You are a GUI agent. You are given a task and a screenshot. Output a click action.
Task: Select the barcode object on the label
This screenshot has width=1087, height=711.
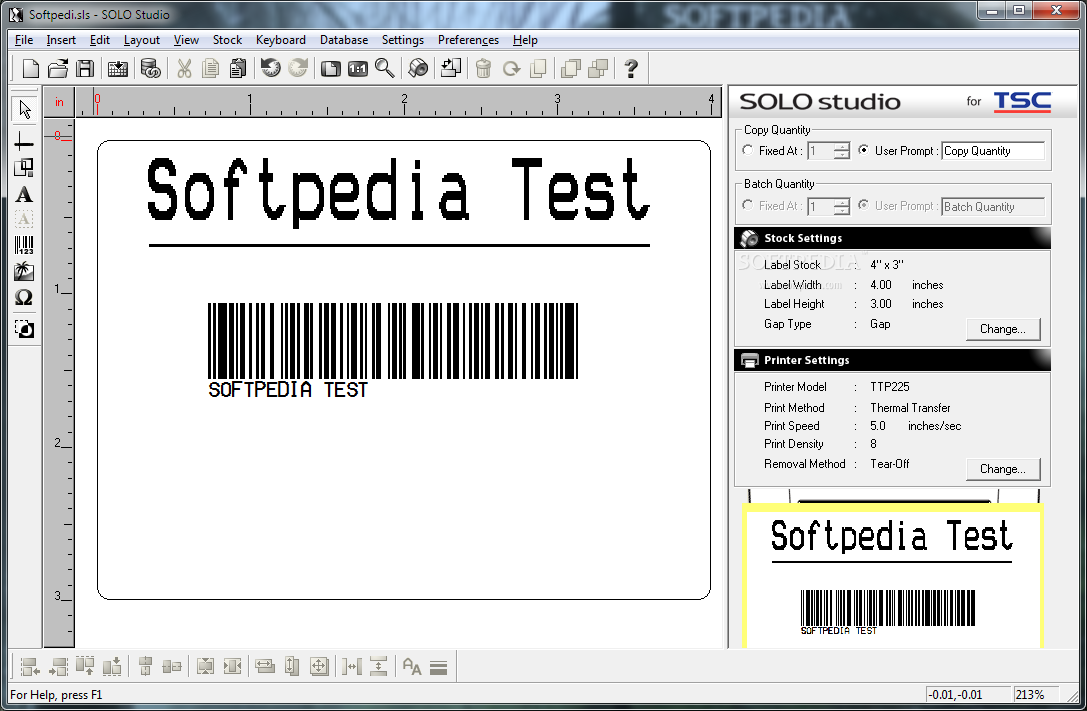392,350
